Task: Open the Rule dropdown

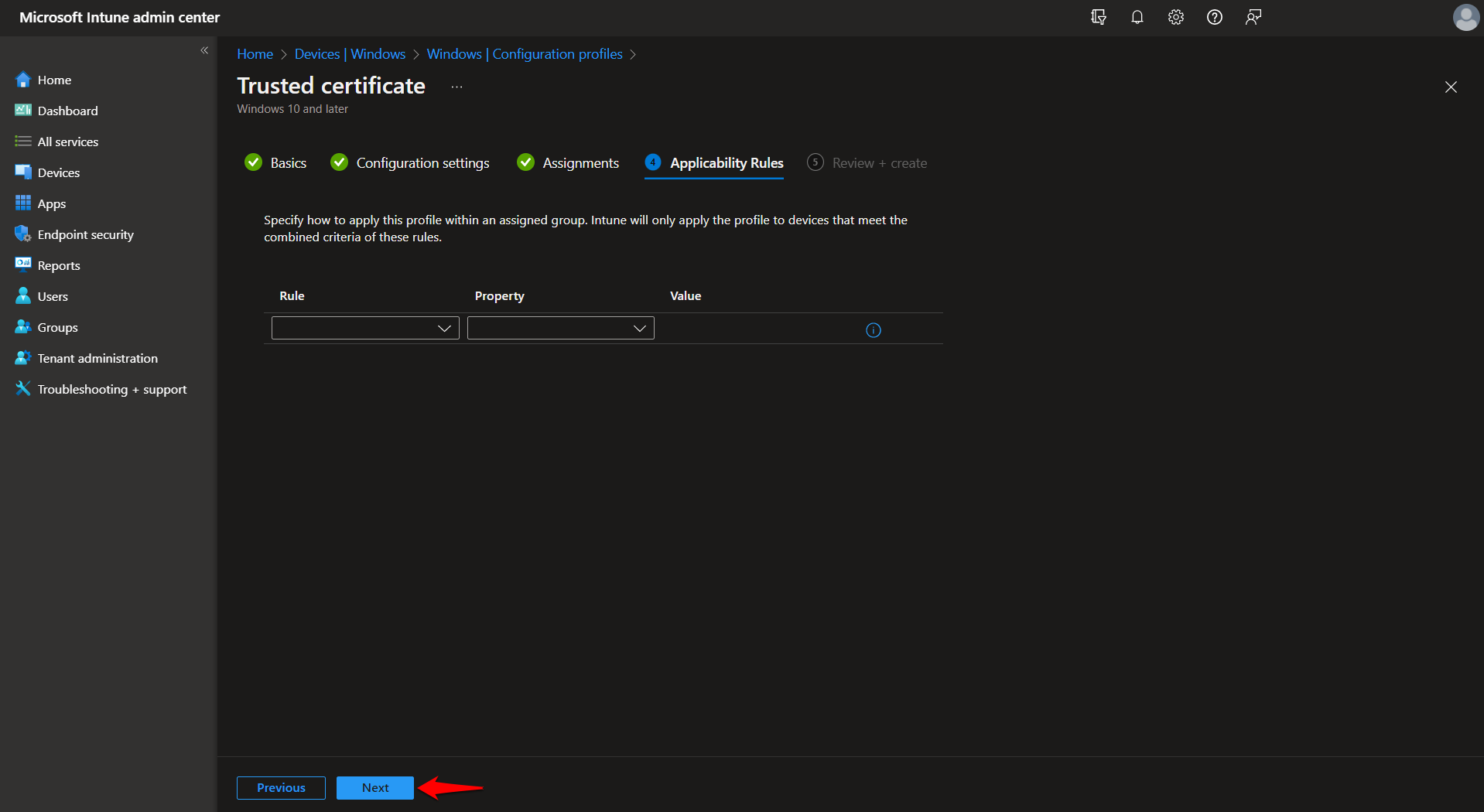Action: (364, 327)
